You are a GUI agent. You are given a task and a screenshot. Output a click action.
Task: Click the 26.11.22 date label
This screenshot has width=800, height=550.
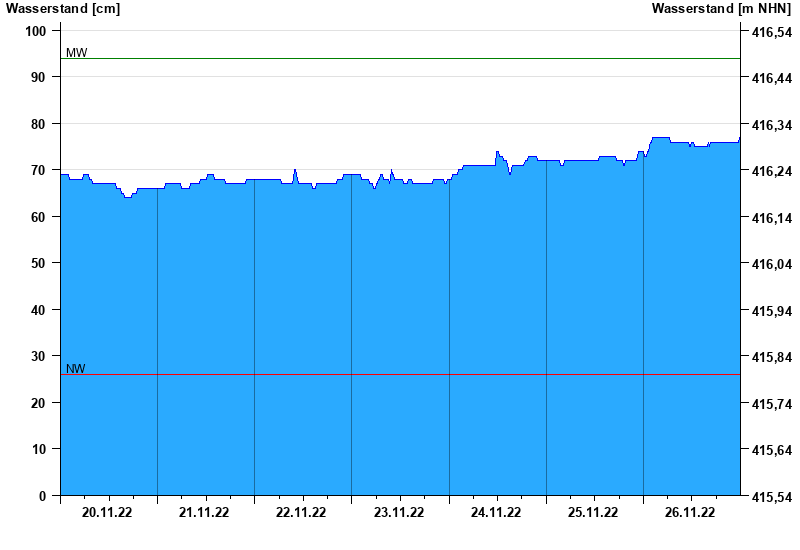click(690, 513)
